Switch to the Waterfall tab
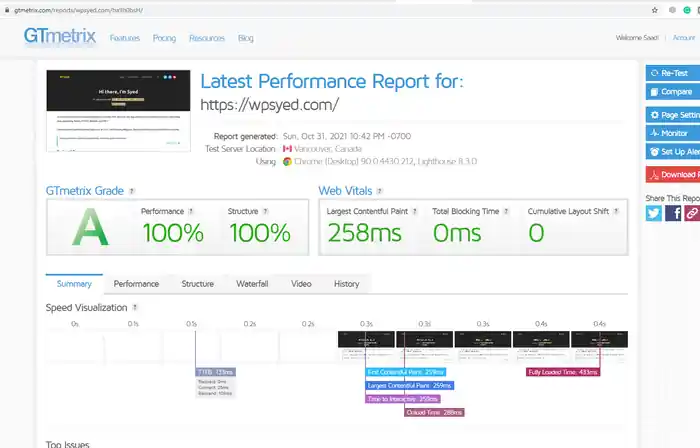The image size is (700, 448). pos(252,284)
